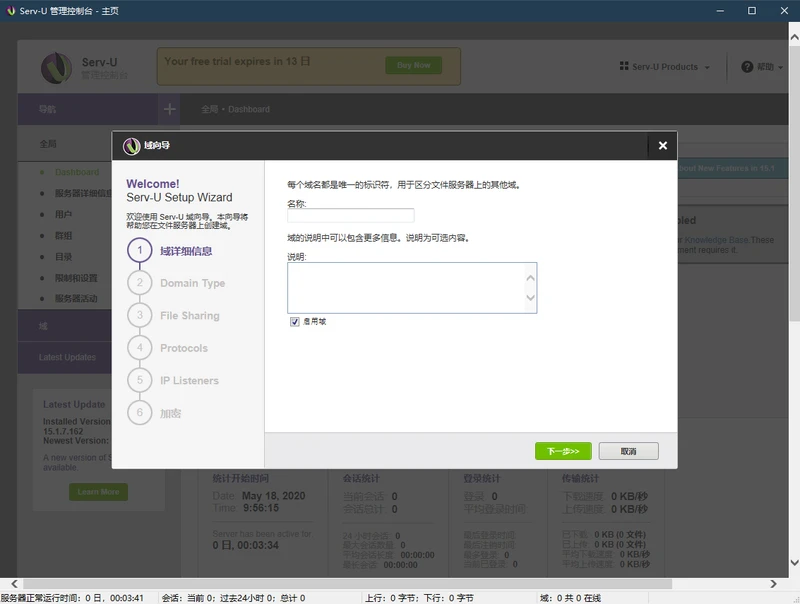The image size is (800, 604).
Task: Select step 1 circle in wizard
Action: [x=139, y=250]
